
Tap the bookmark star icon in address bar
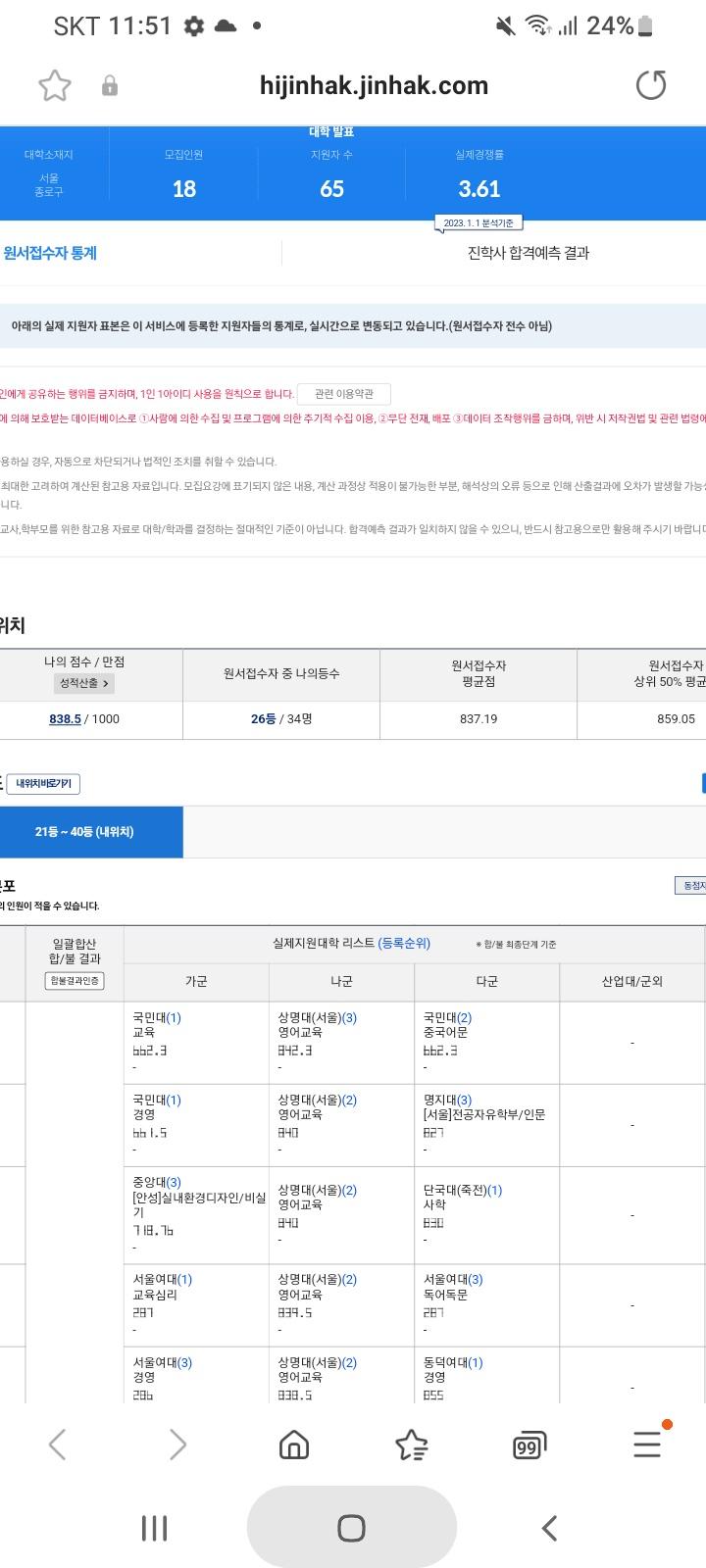[55, 86]
